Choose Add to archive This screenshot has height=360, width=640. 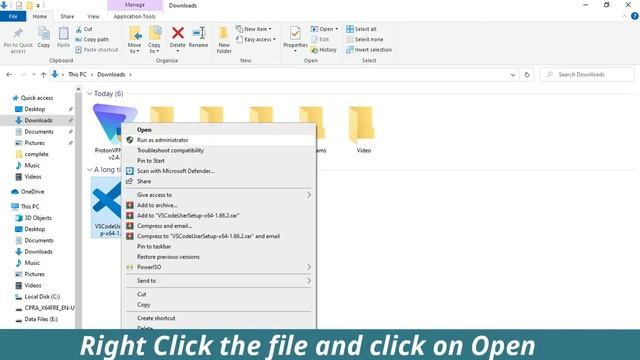click(220, 205)
